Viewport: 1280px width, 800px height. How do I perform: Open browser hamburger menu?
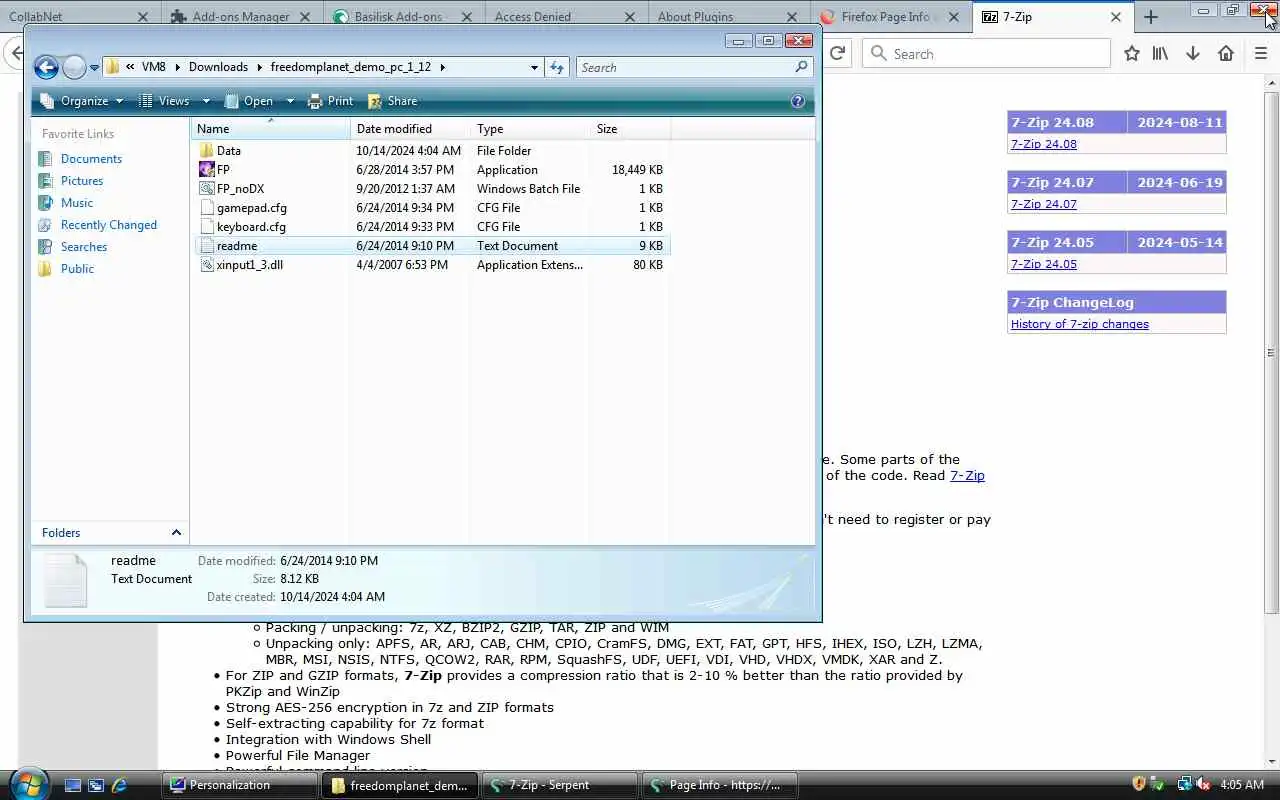click(1261, 53)
